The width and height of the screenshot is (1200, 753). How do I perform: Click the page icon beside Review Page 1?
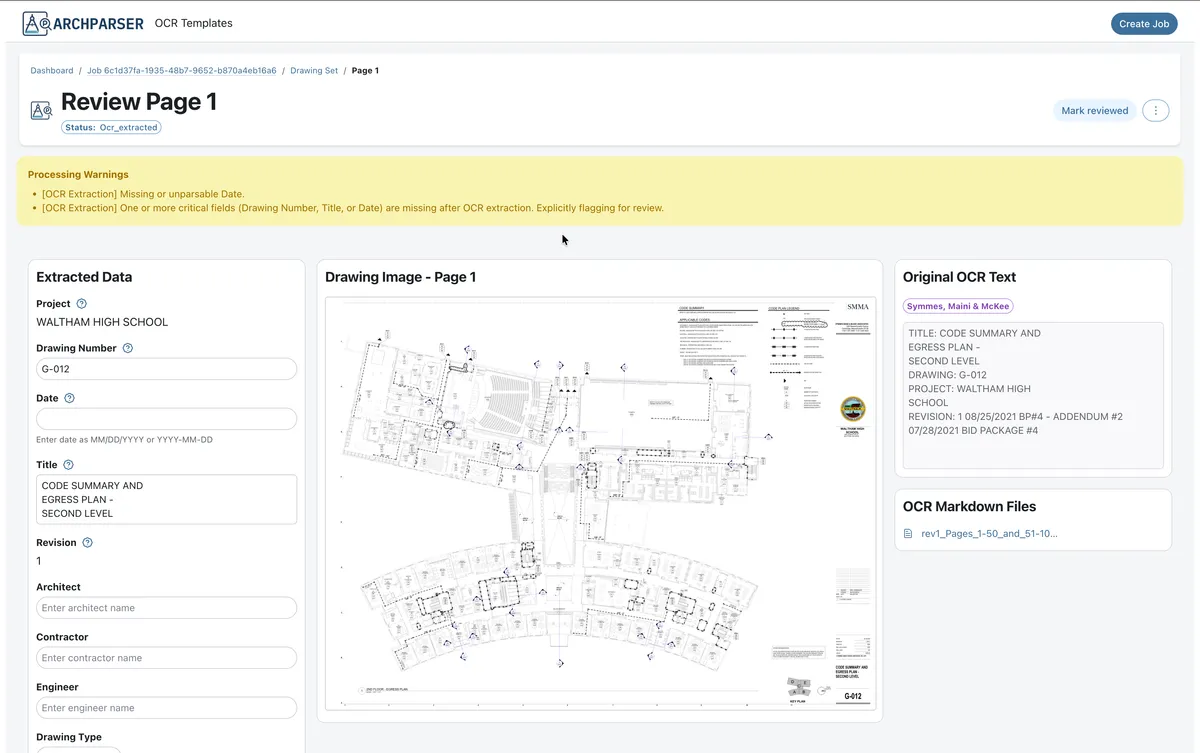41,110
